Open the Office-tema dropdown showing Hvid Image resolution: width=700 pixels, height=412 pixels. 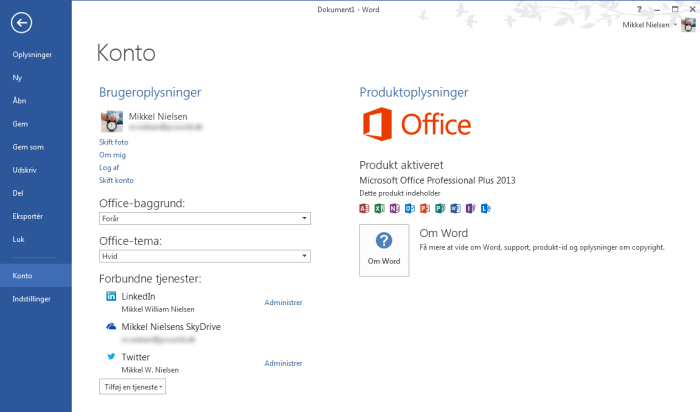(204, 256)
